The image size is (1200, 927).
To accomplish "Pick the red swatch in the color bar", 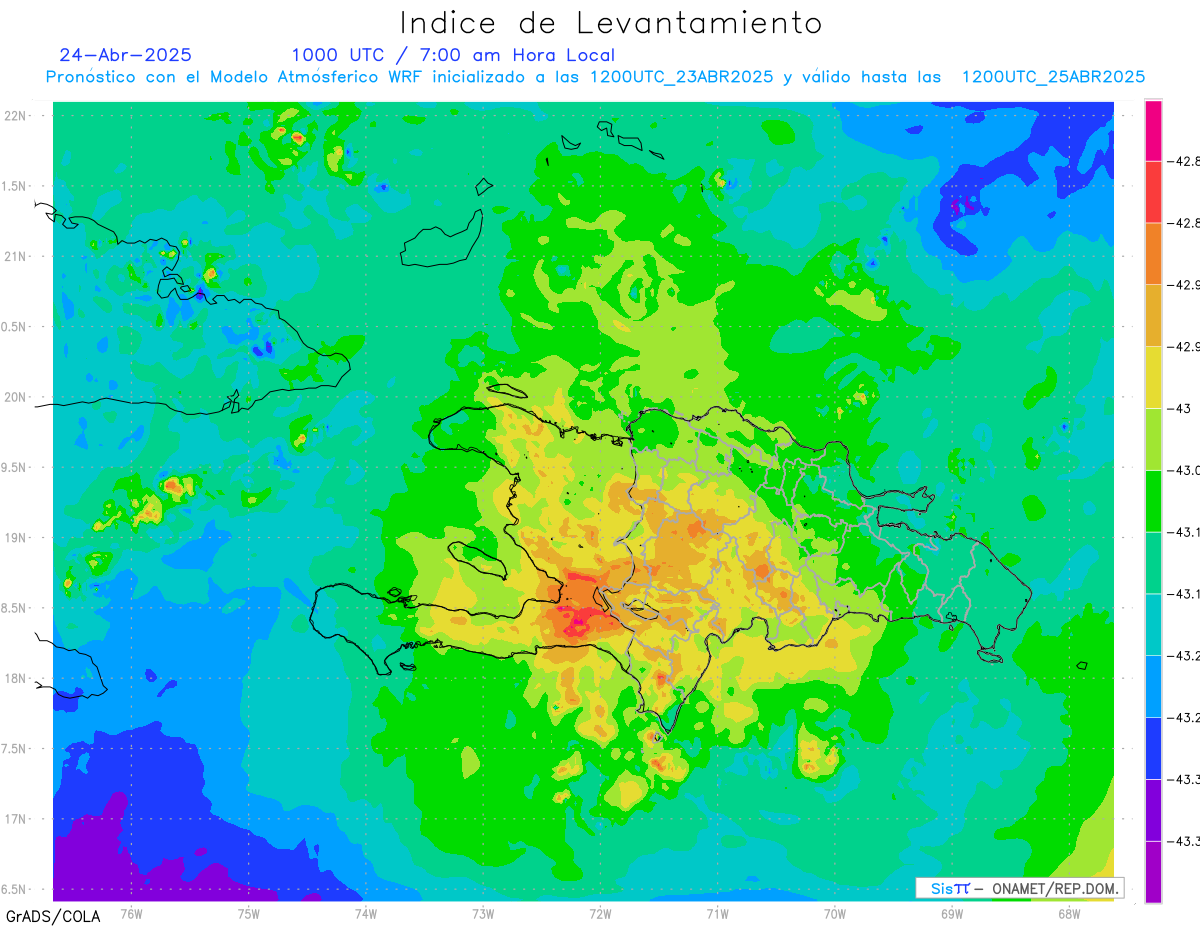I will [1153, 192].
